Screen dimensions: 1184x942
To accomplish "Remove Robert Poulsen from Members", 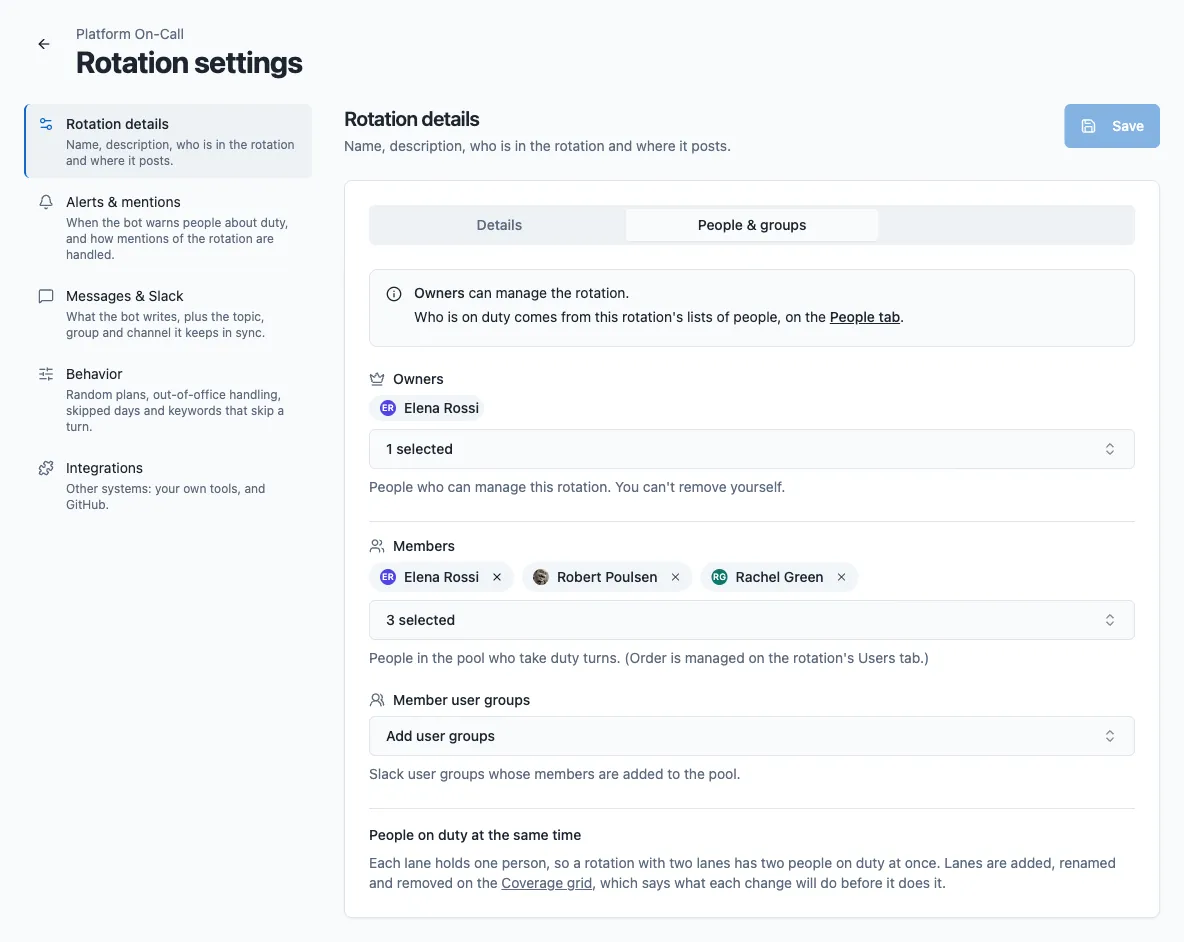I will pyautogui.click(x=675, y=577).
